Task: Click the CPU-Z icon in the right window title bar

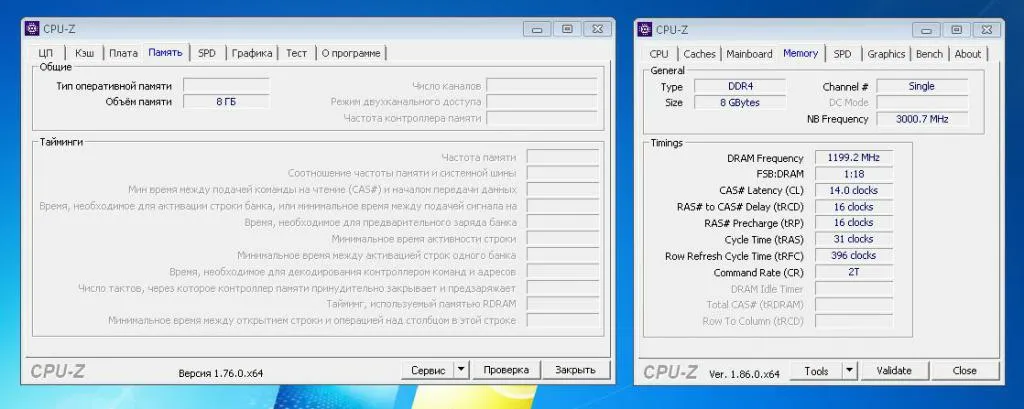Action: [x=645, y=29]
